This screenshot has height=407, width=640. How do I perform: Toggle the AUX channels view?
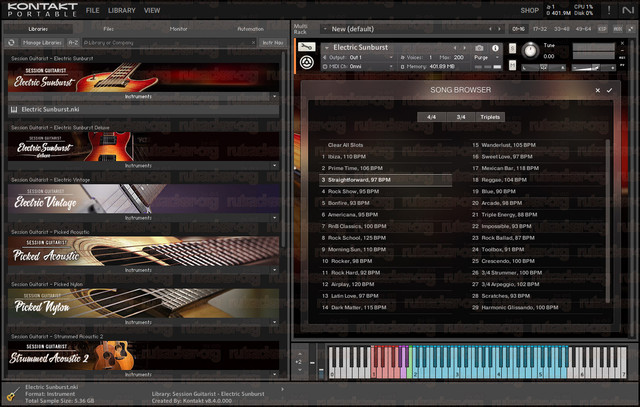coord(618,29)
